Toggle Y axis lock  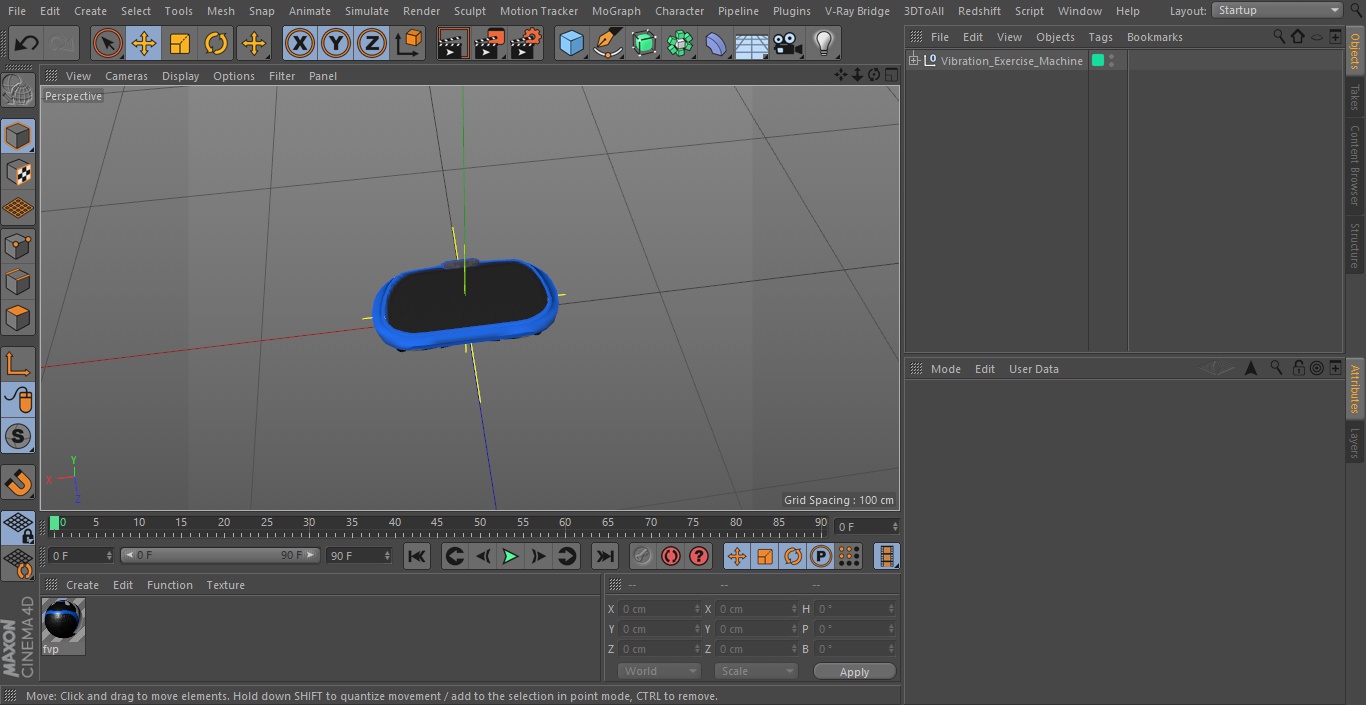click(335, 43)
